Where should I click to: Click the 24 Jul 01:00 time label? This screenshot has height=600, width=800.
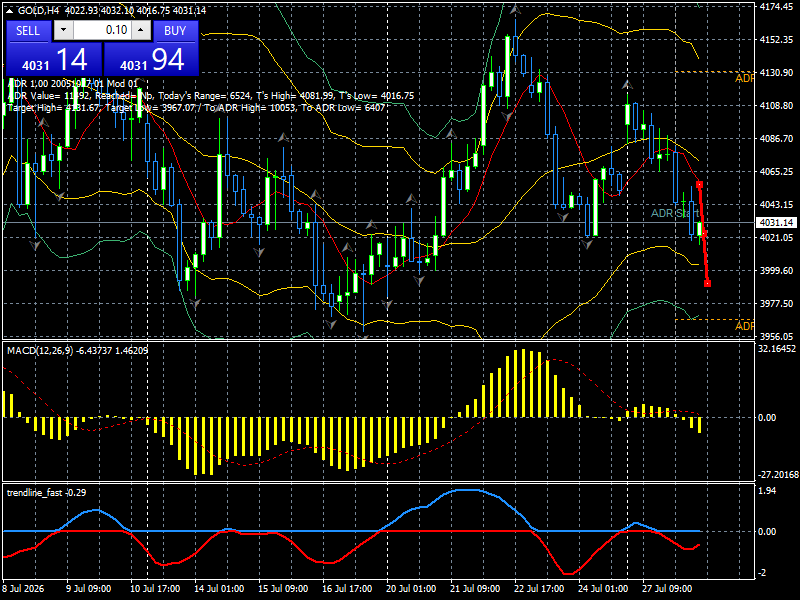click(604, 589)
